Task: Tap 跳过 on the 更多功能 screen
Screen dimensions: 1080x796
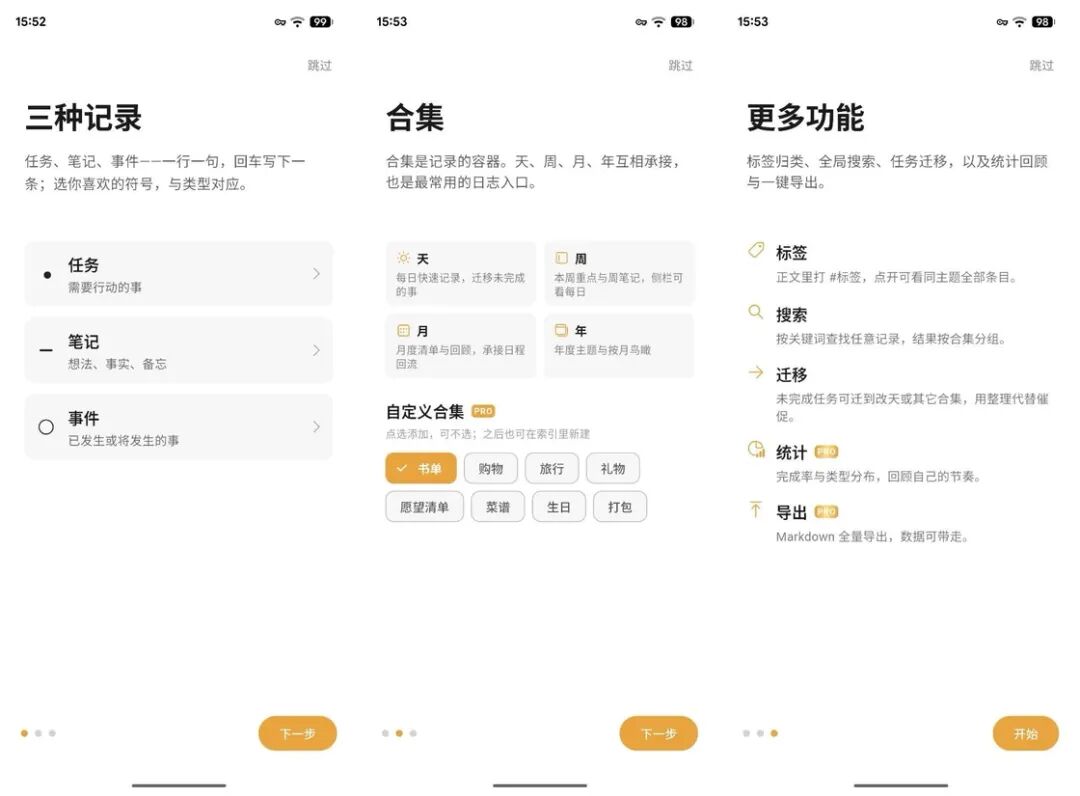Action: click(1041, 65)
